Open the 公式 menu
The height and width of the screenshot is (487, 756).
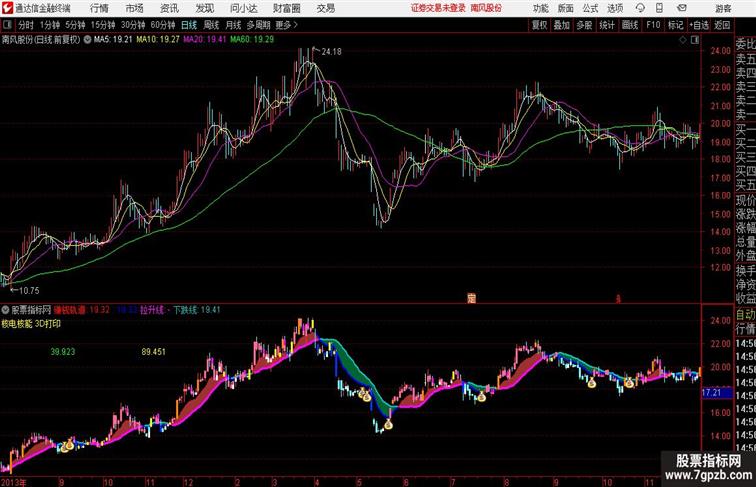coord(590,8)
